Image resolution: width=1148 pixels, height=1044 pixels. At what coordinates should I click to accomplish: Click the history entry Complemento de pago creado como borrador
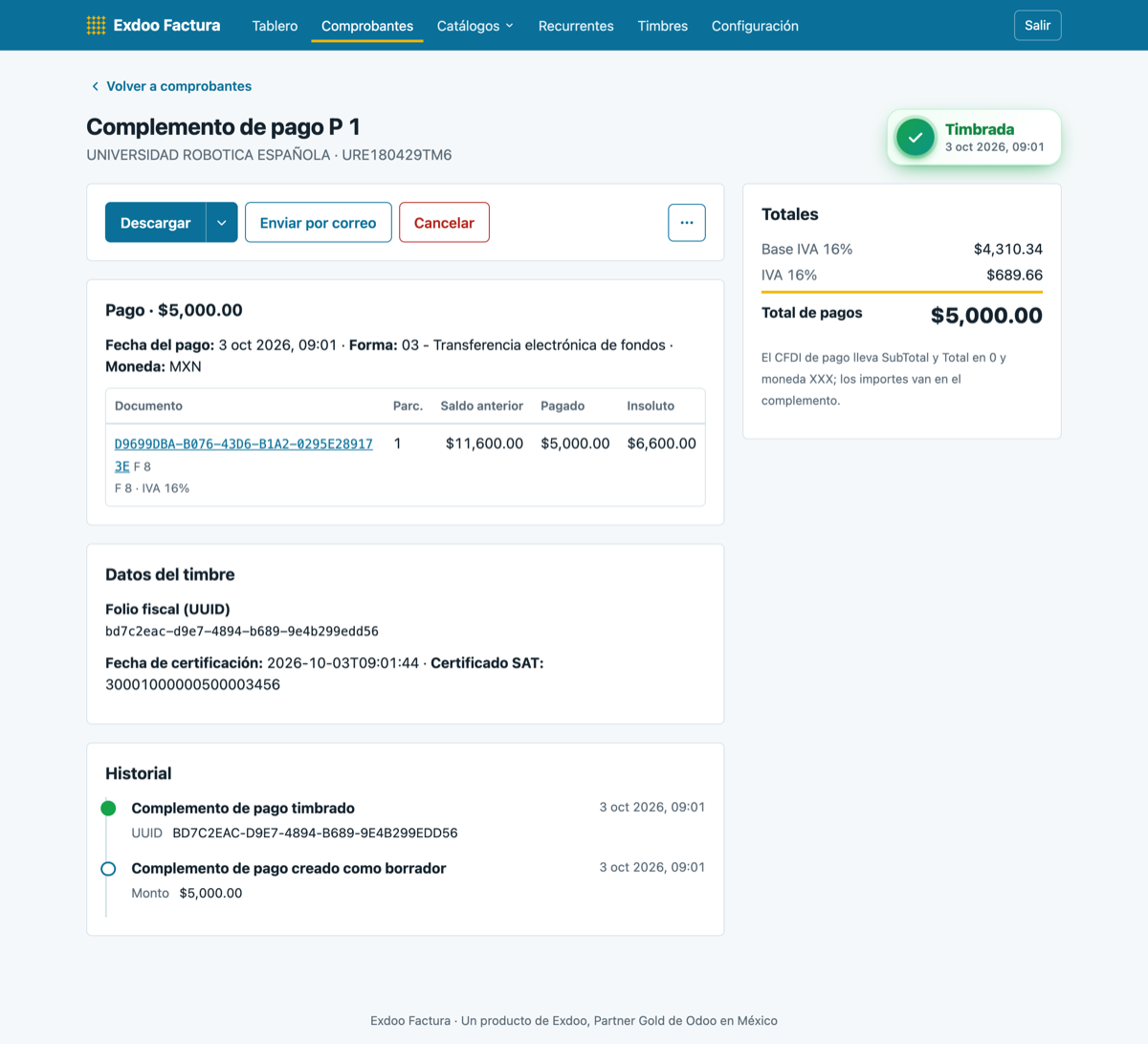289,869
